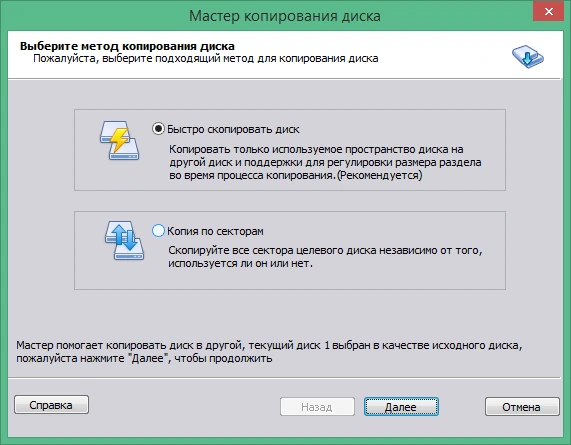The height and width of the screenshot is (445, 571).
Task: Click the 'Мастер копирования диска' title bar
Action: point(285,16)
